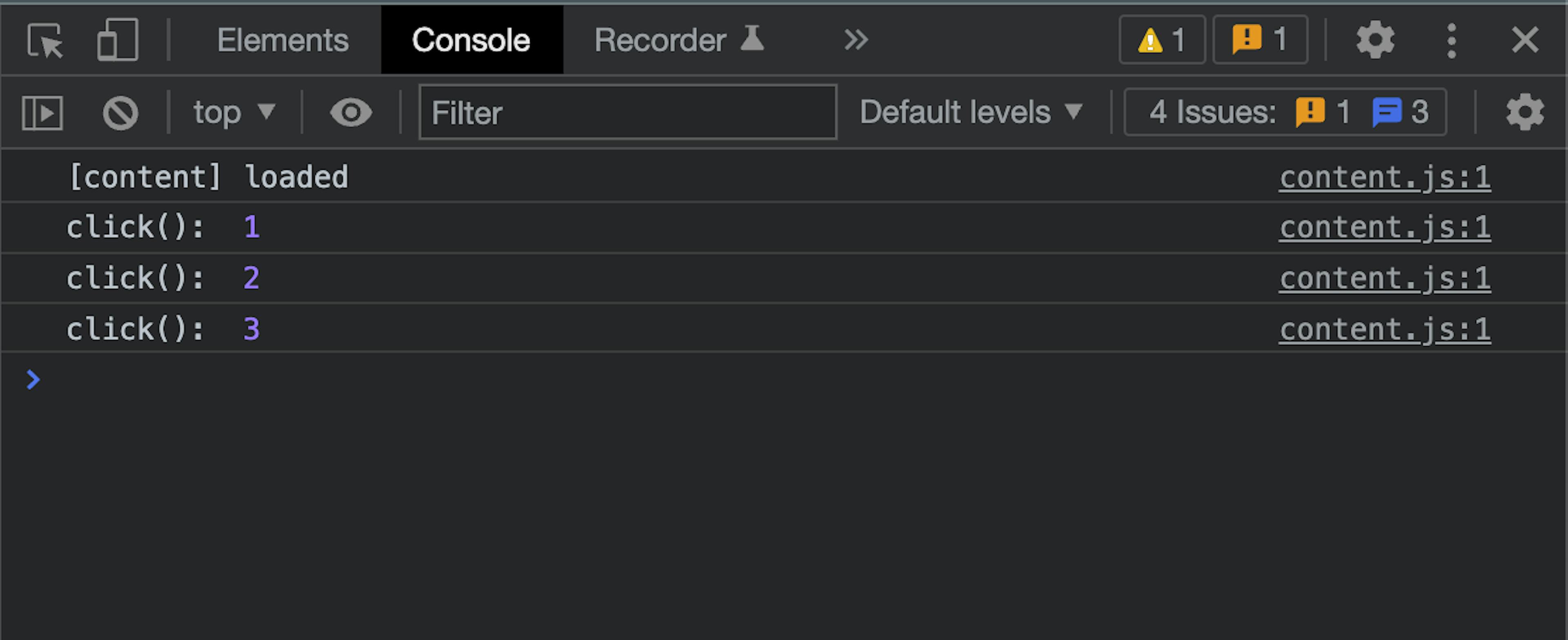Click the console prompt arrow to type
This screenshot has width=1568, height=640.
tap(33, 379)
